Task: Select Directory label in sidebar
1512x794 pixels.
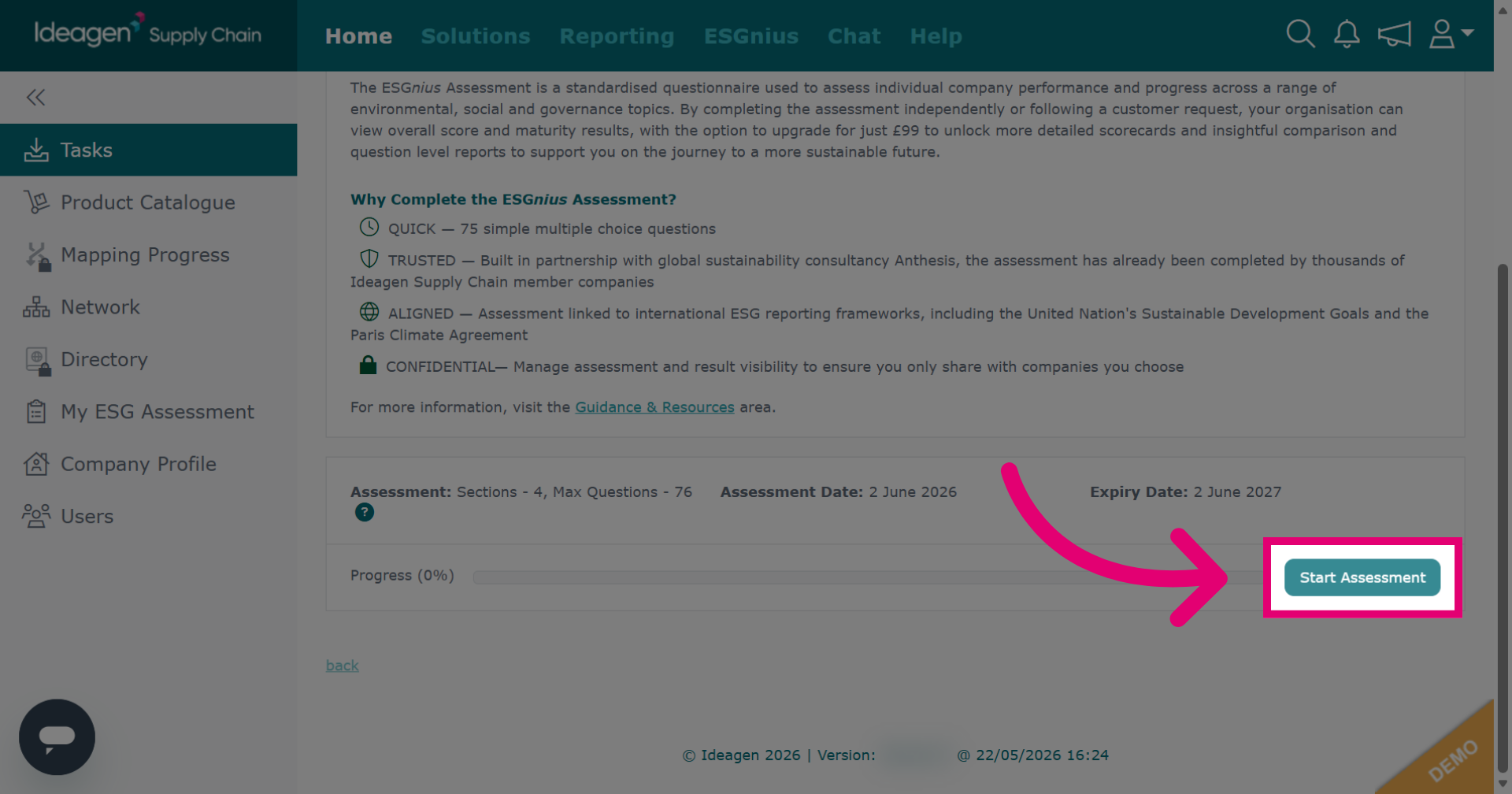Action: click(x=104, y=360)
